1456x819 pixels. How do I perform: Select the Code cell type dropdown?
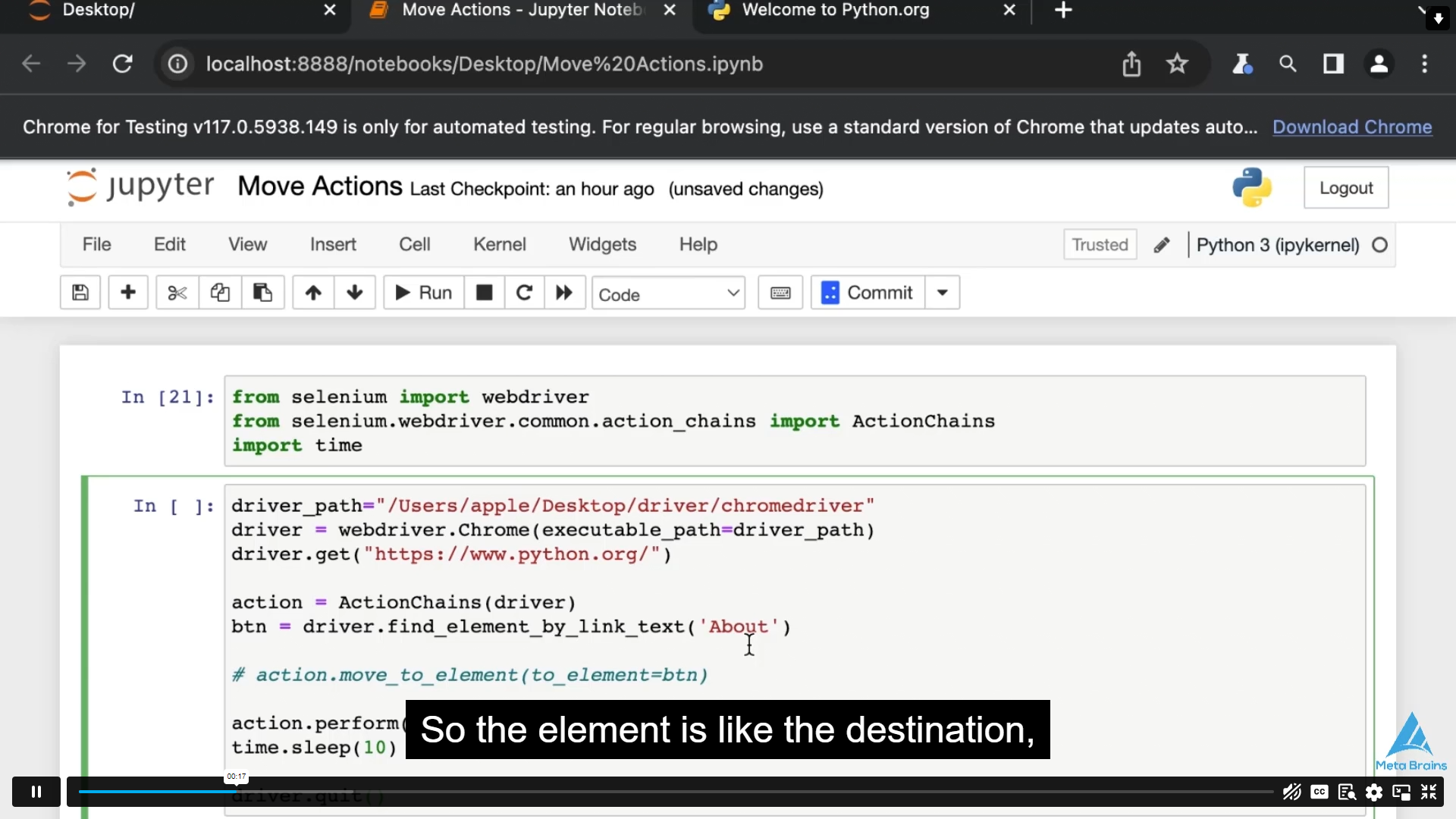click(x=667, y=293)
